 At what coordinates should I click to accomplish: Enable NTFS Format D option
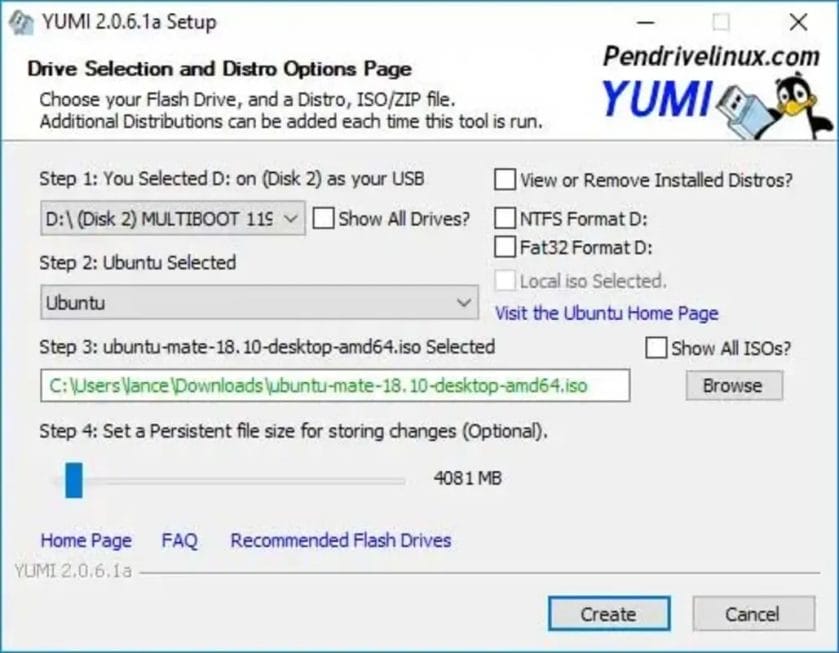click(506, 216)
